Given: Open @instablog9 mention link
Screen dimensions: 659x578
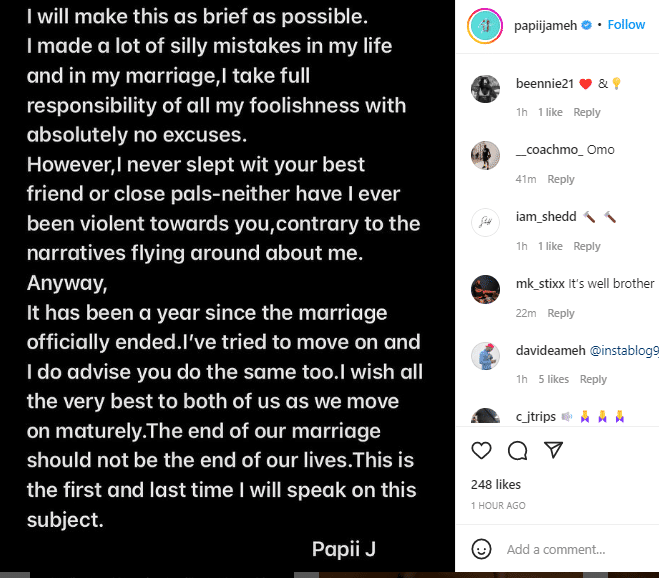Looking at the screenshot, I should point(624,350).
